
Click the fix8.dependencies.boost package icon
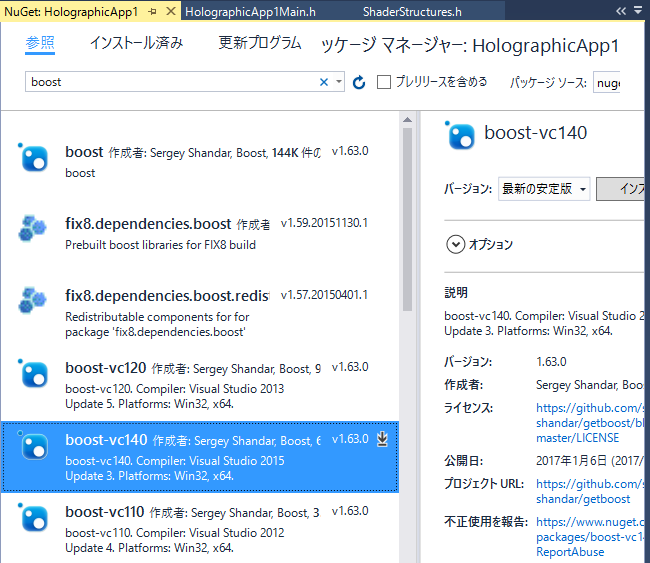pyautogui.click(x=33, y=228)
